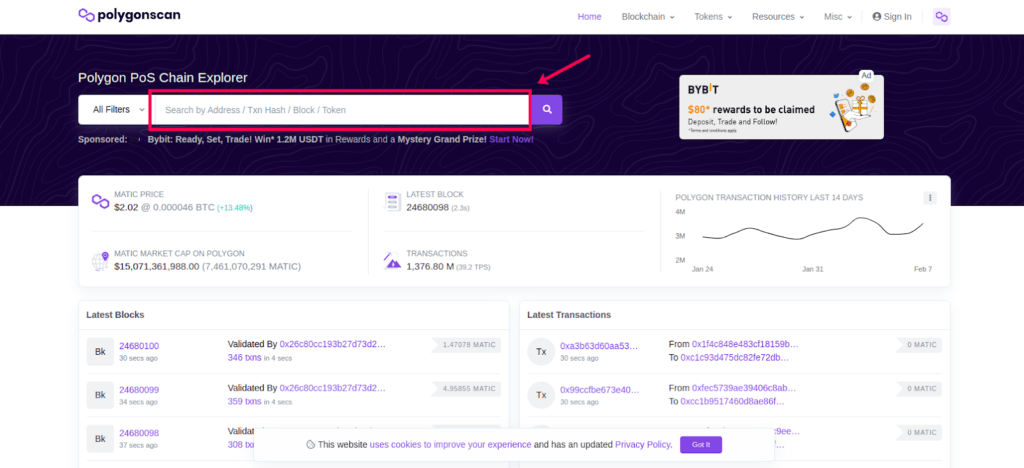Click the MATIC price value $2.02
1024x468 pixels.
coord(126,208)
